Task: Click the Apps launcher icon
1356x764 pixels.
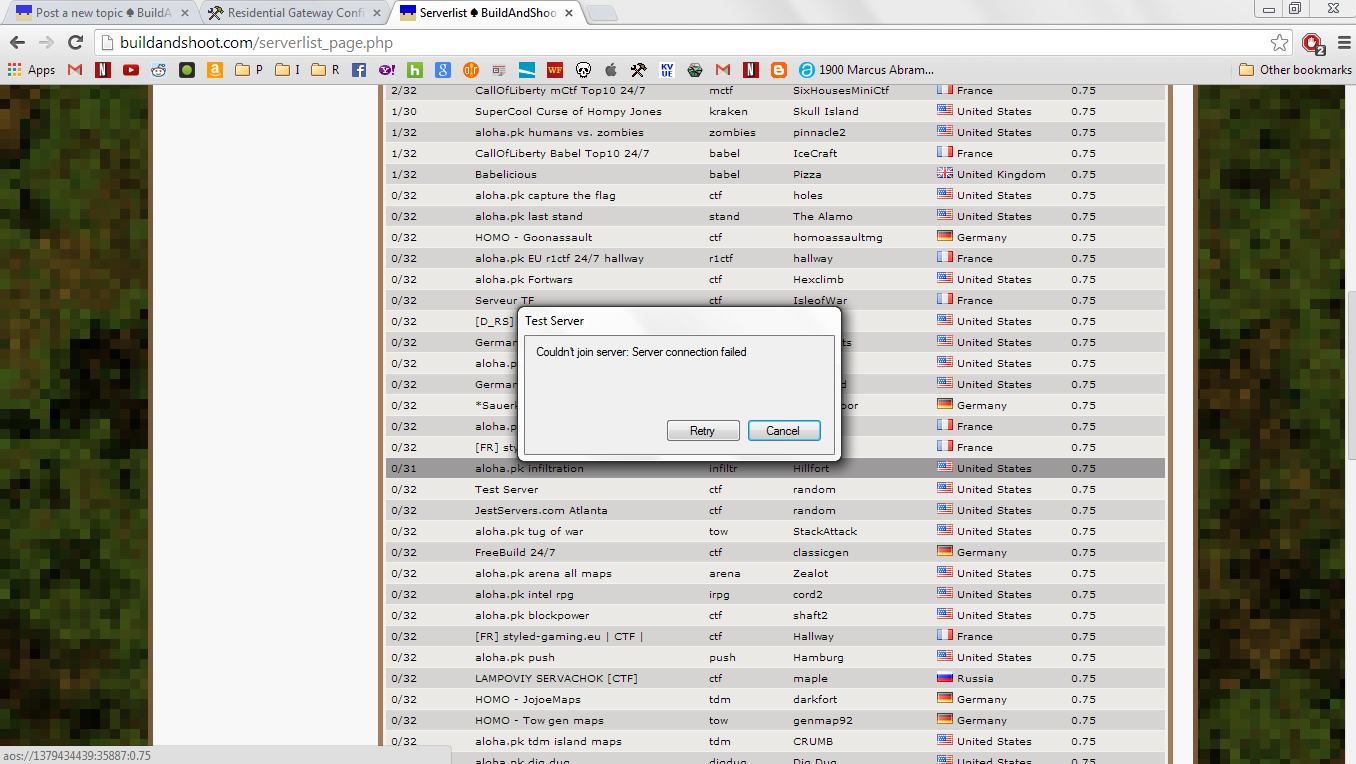Action: pyautogui.click(x=14, y=70)
